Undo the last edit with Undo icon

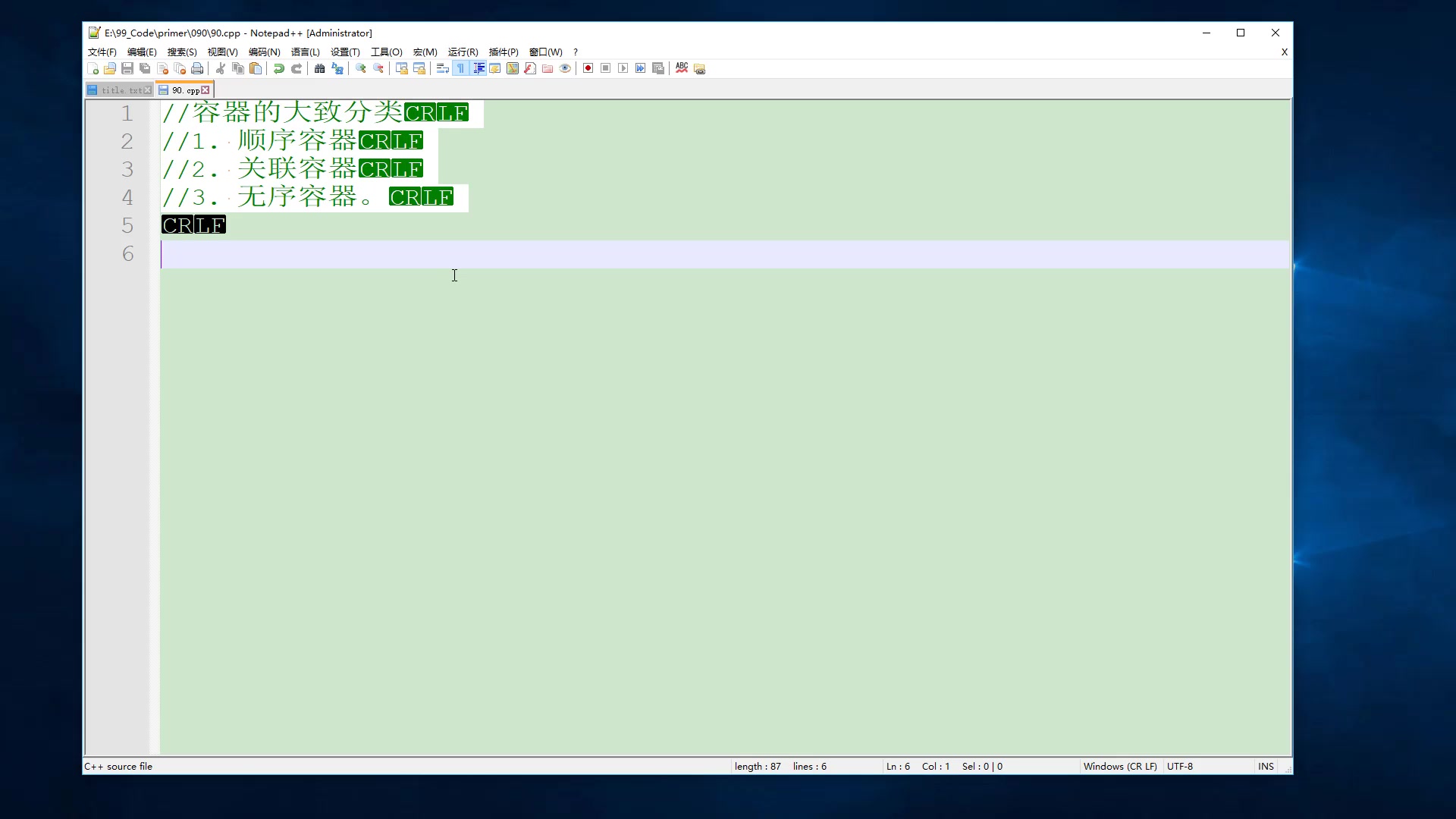click(x=279, y=68)
